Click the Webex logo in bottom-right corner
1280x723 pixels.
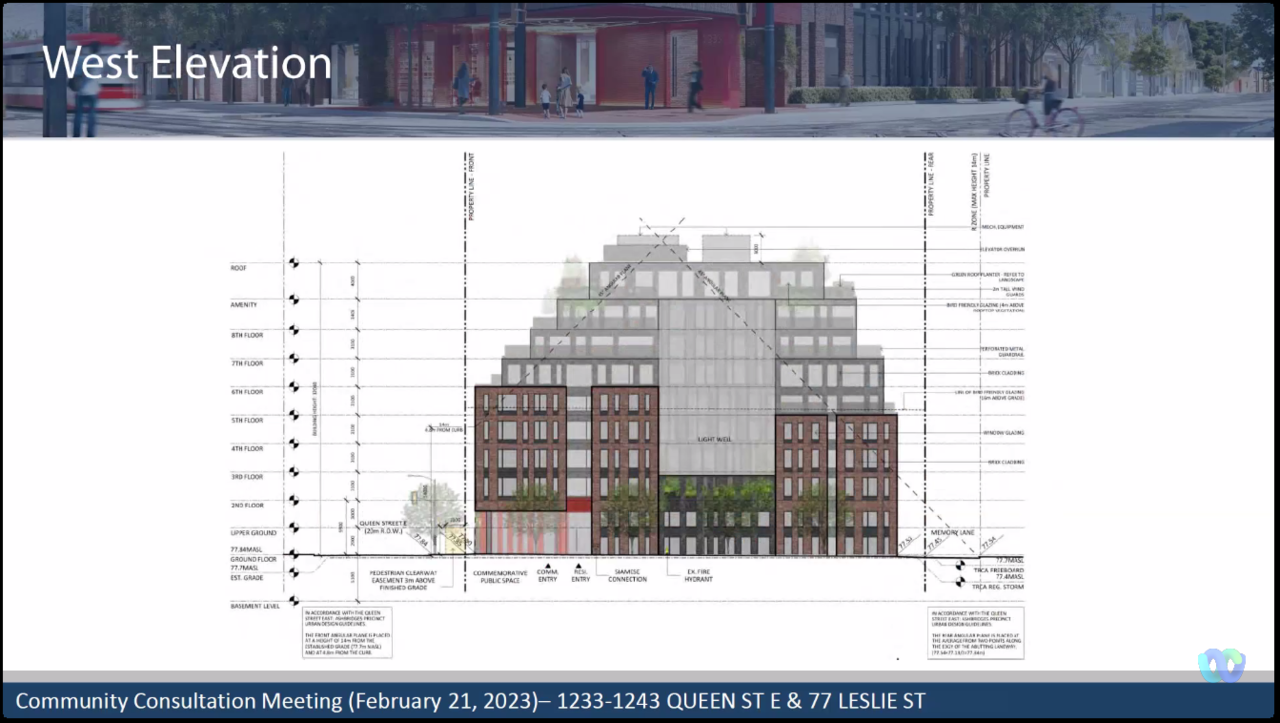click(1221, 665)
